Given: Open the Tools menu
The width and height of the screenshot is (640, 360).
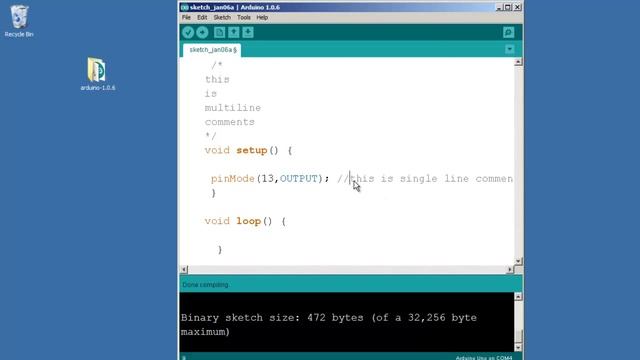Looking at the screenshot, I should [x=244, y=18].
